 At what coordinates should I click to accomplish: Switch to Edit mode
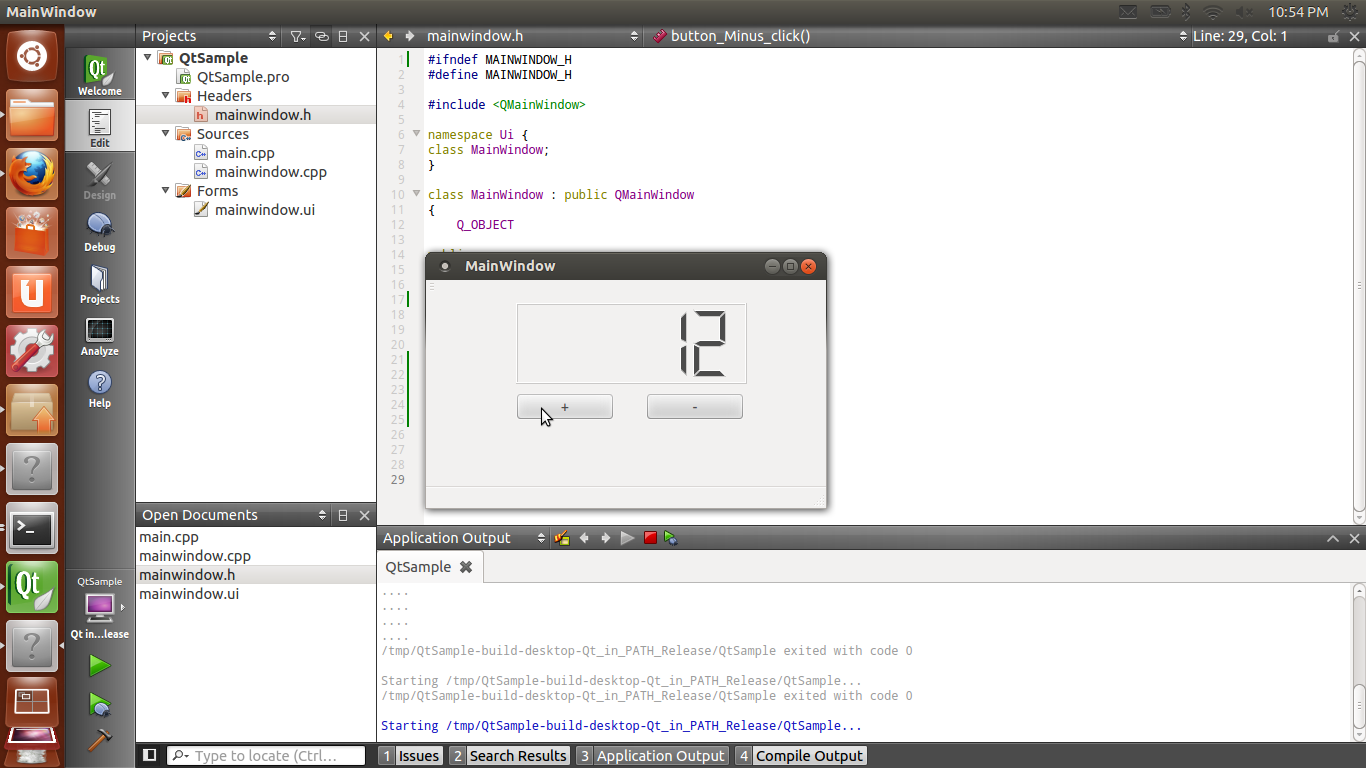pyautogui.click(x=100, y=128)
